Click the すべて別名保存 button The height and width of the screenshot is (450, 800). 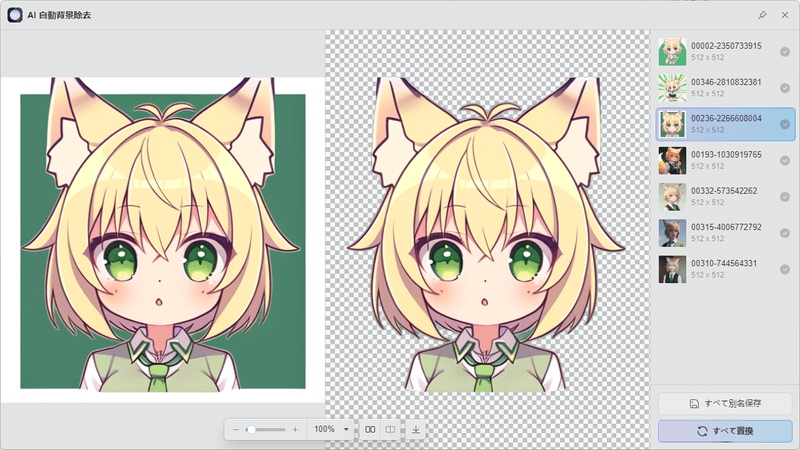(x=725, y=404)
